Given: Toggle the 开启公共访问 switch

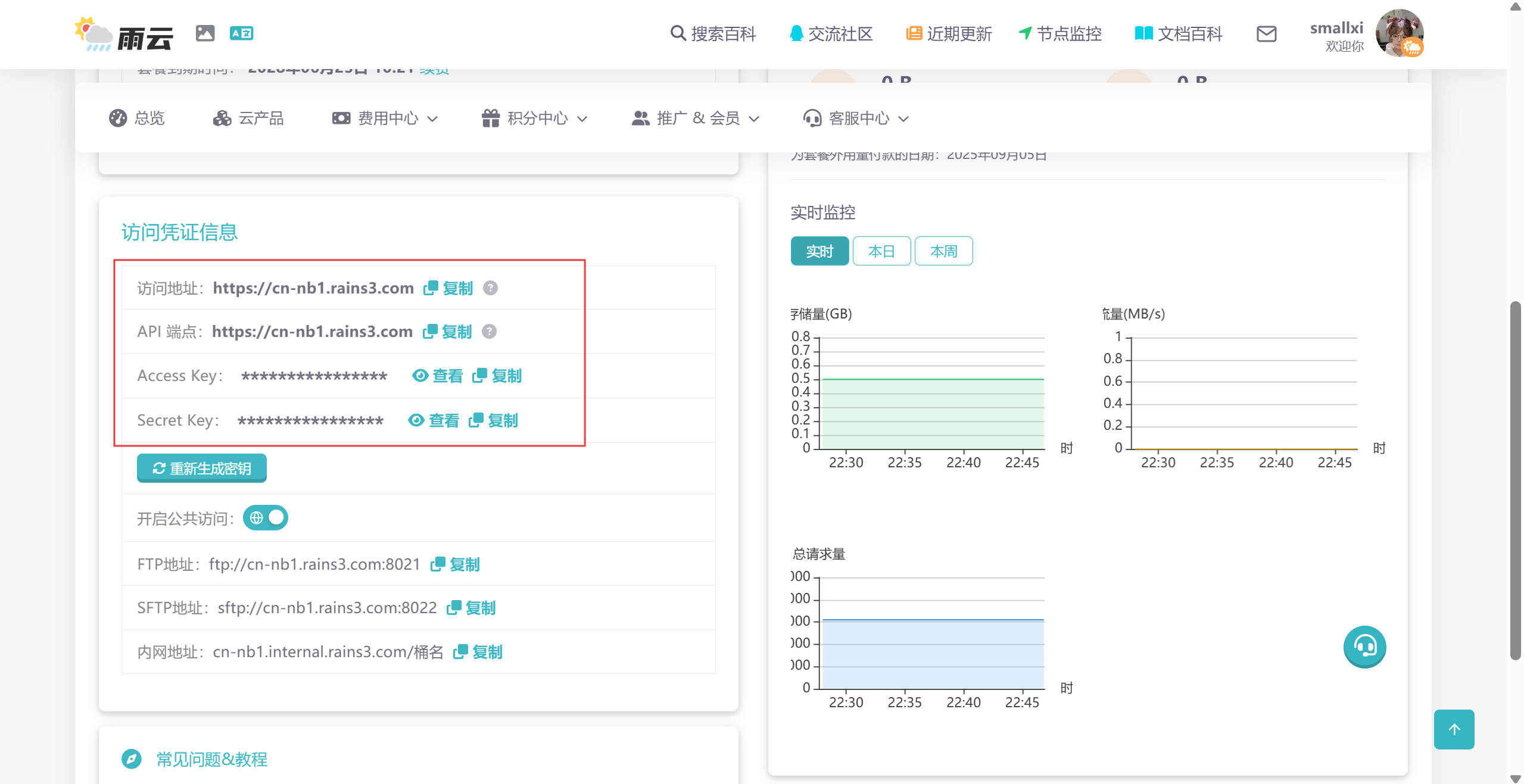Looking at the screenshot, I should (266, 518).
